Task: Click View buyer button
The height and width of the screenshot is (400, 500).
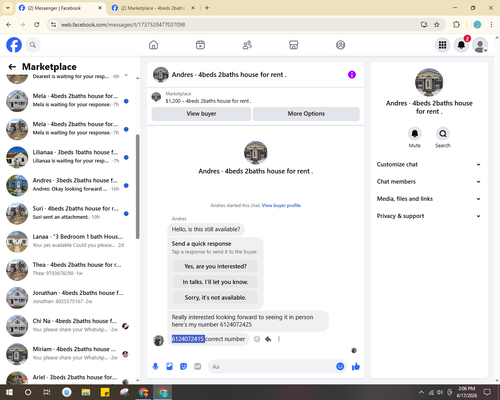Action: coord(201,114)
